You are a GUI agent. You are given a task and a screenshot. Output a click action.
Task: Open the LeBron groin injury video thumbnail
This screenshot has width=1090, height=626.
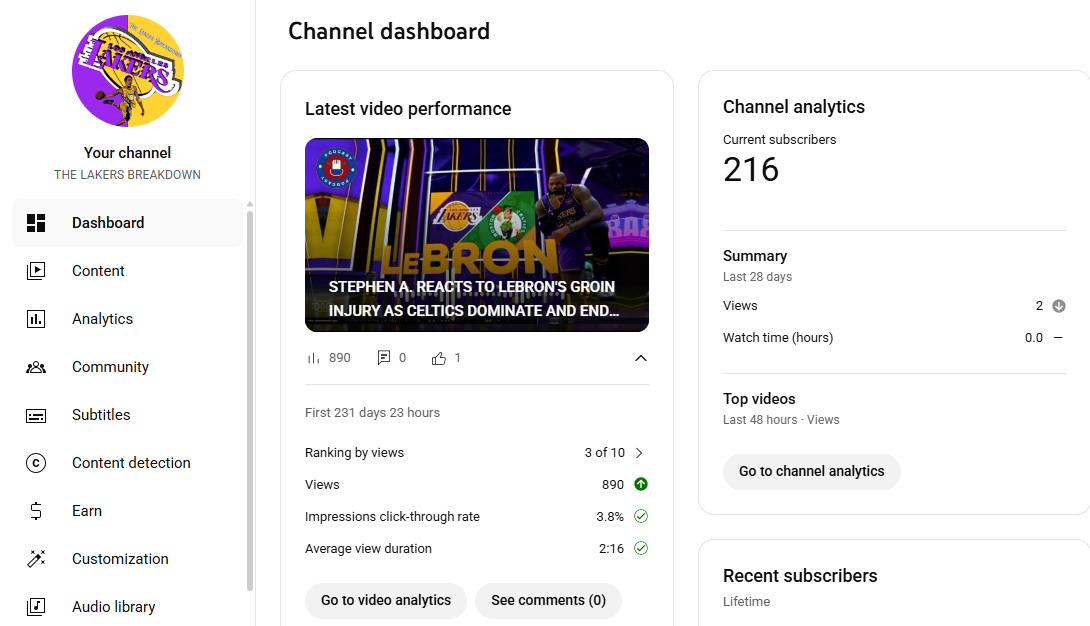[477, 235]
